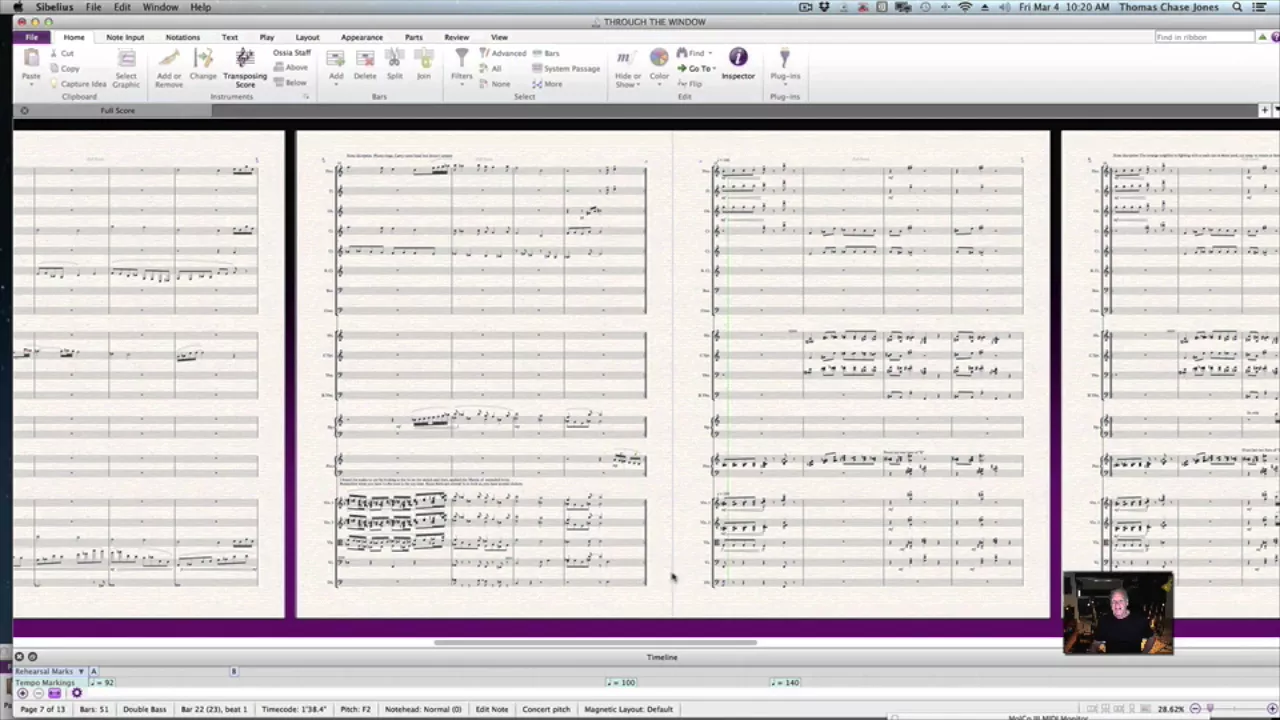Open Instruments group dialog launcher
This screenshot has height=720, width=1280.
(x=305, y=97)
